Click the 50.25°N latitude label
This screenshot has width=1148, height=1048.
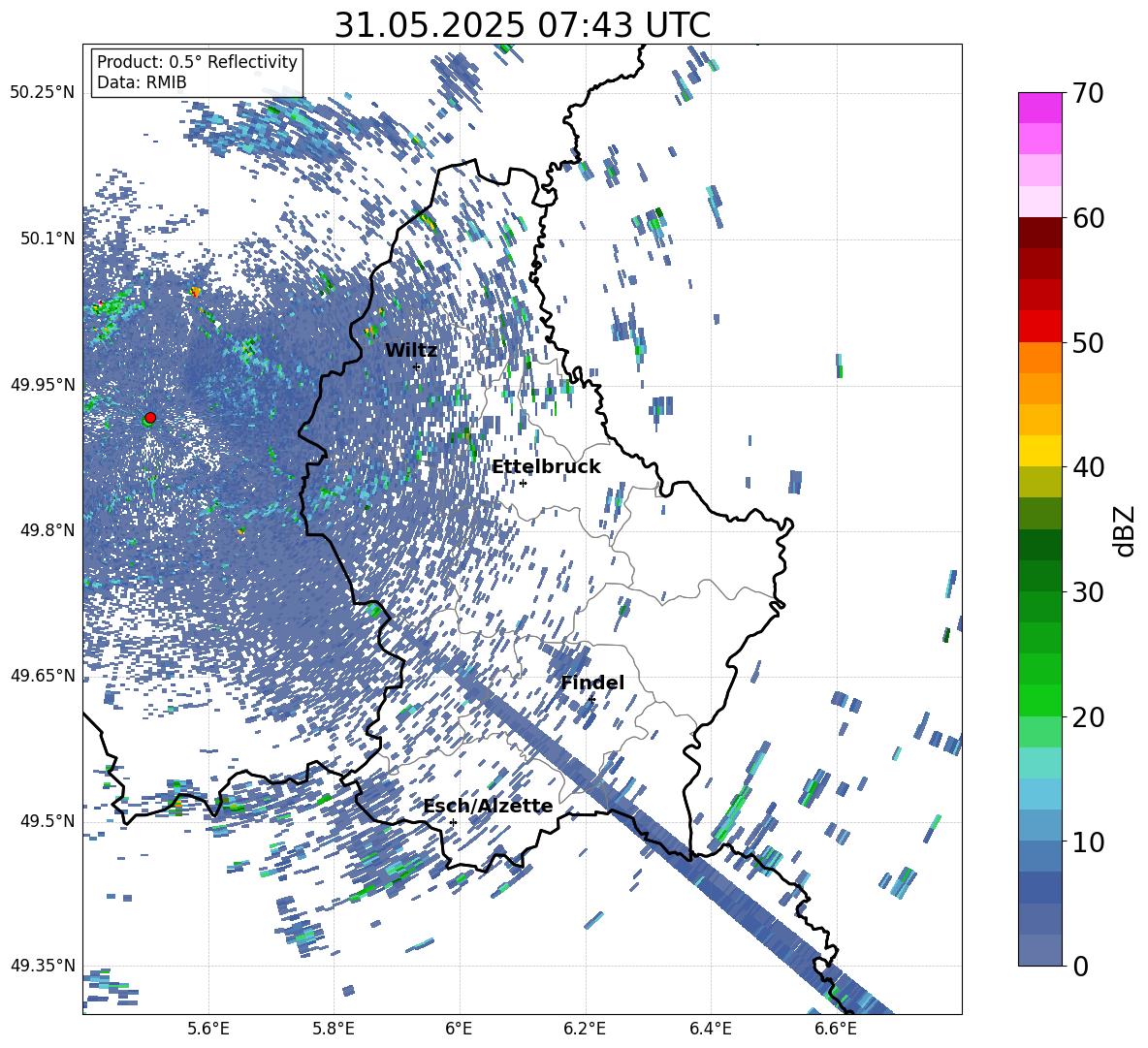coord(43,93)
